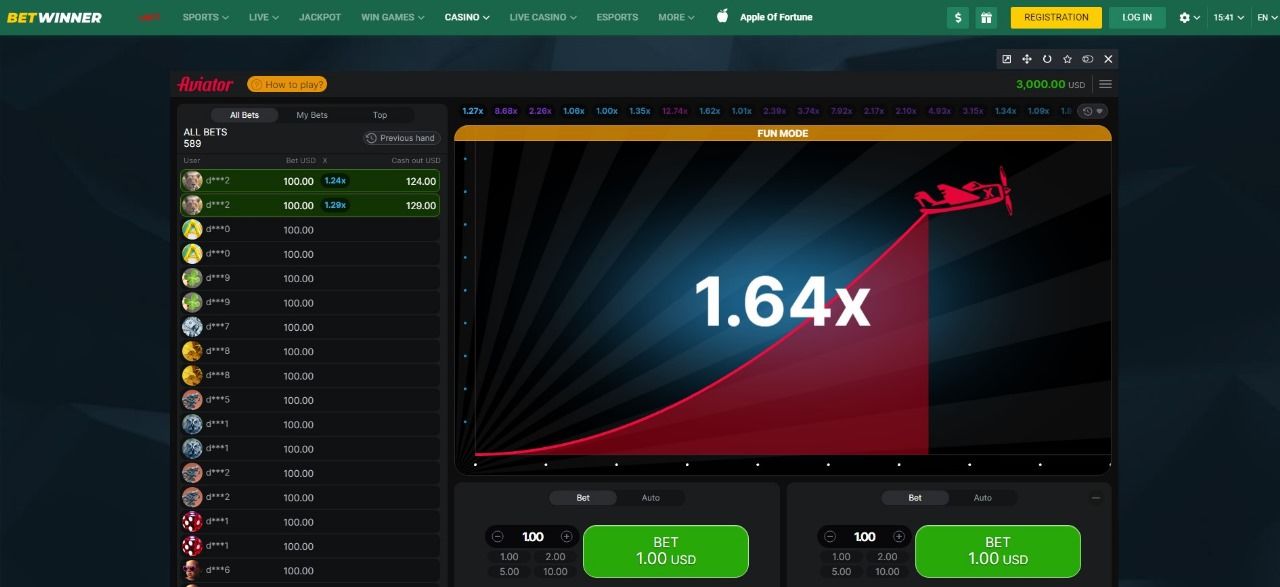Open Aviator hamburger menu icon
The image size is (1280, 587).
tap(1105, 85)
